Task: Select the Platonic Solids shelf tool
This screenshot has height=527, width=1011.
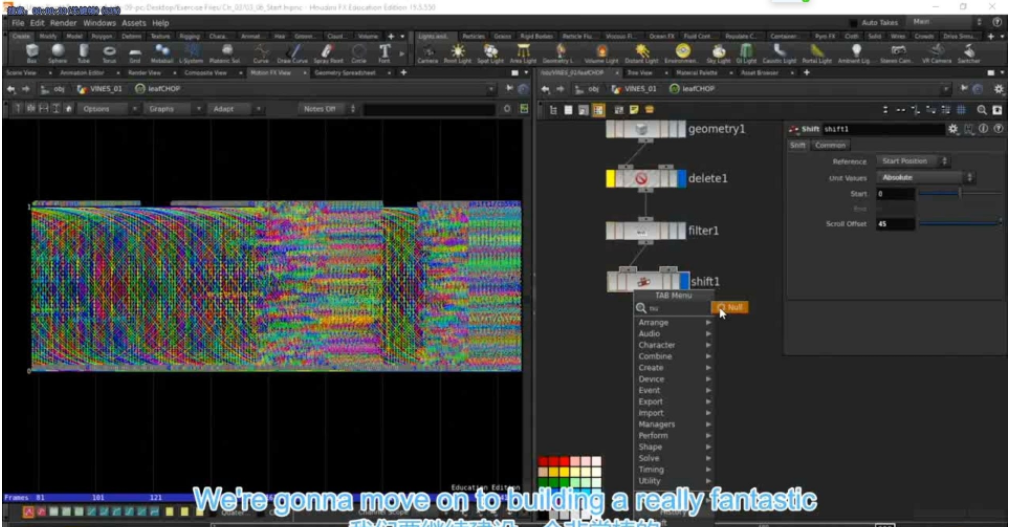Action: (x=226, y=53)
